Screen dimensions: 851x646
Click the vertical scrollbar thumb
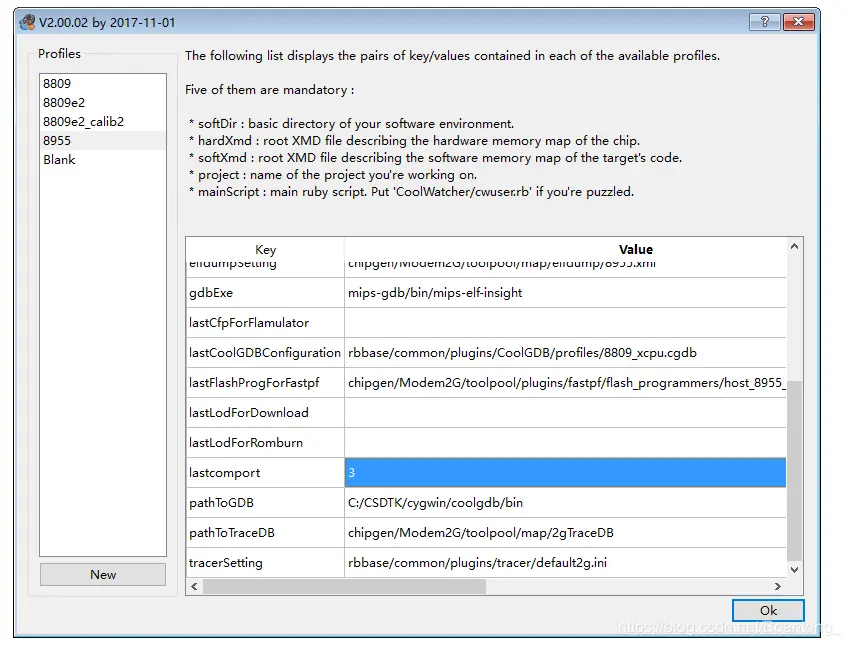(794, 470)
